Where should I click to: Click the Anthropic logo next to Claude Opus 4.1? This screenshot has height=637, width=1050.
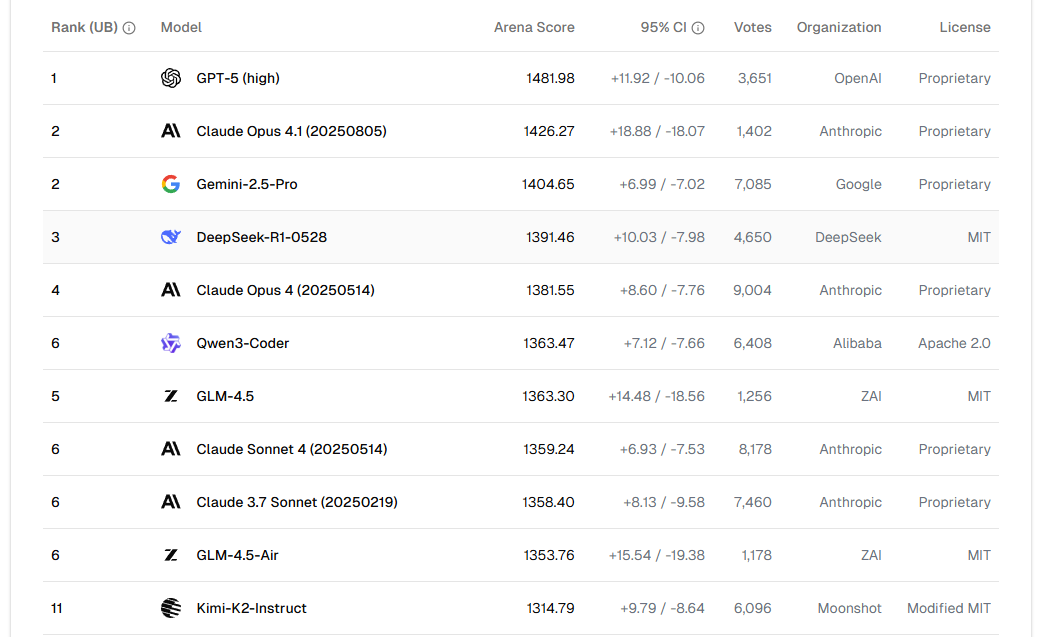(x=171, y=131)
